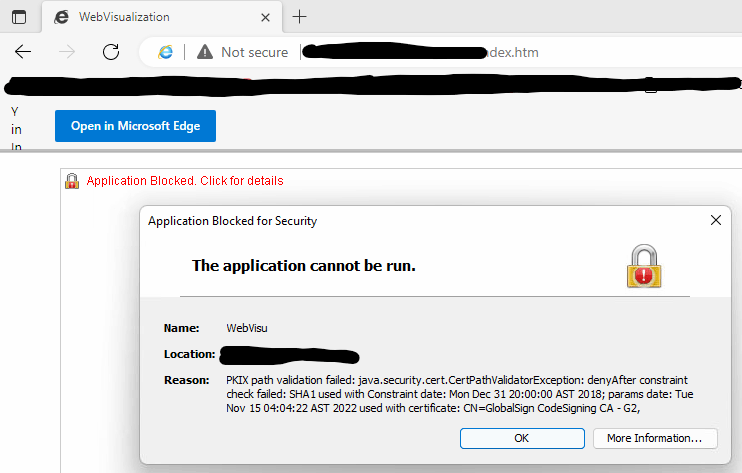
Task: Click the blocked application padlock icon
Action: tap(72, 181)
